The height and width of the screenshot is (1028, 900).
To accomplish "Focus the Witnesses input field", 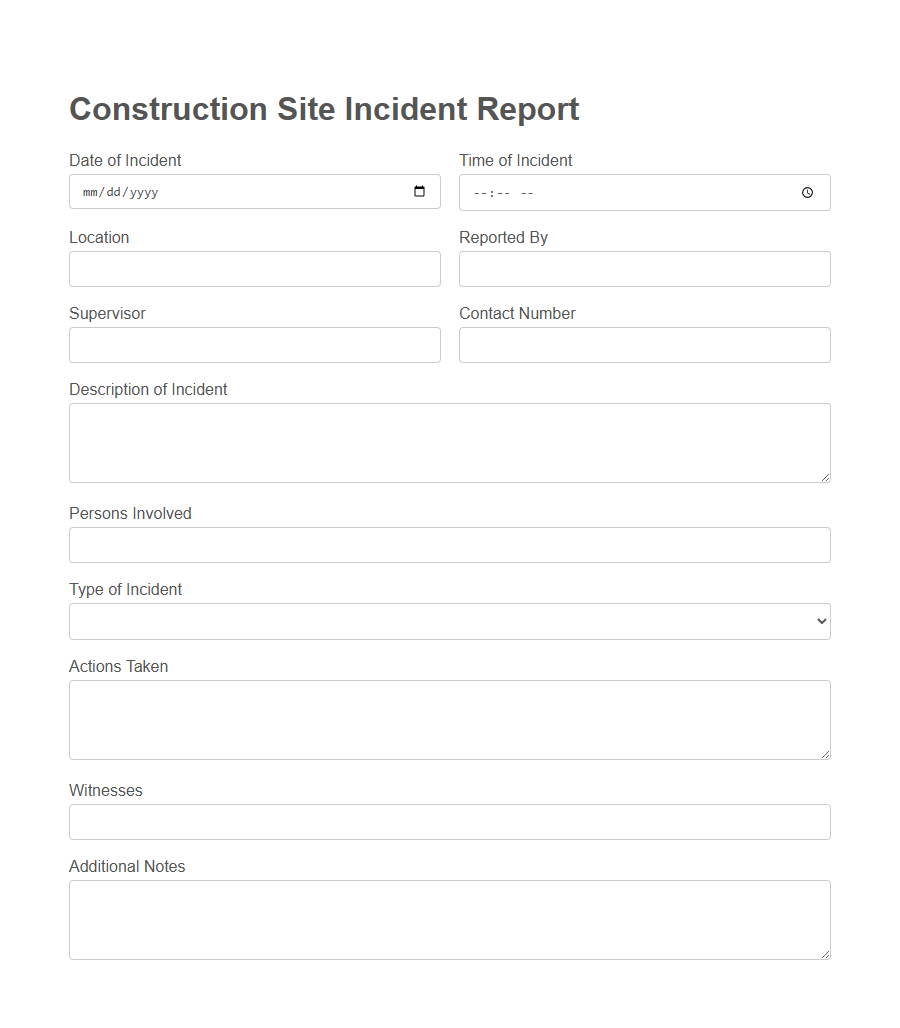I will [449, 821].
